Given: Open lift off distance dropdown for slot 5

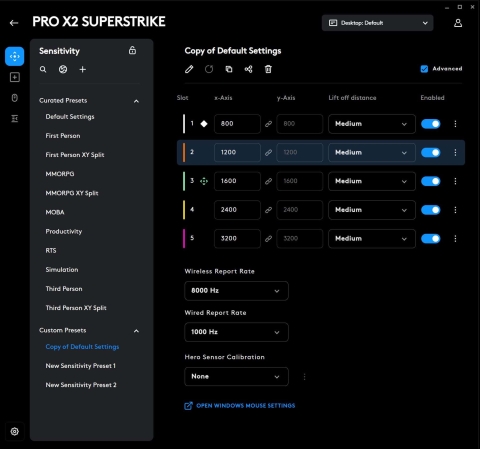Looking at the screenshot, I should pos(372,239).
